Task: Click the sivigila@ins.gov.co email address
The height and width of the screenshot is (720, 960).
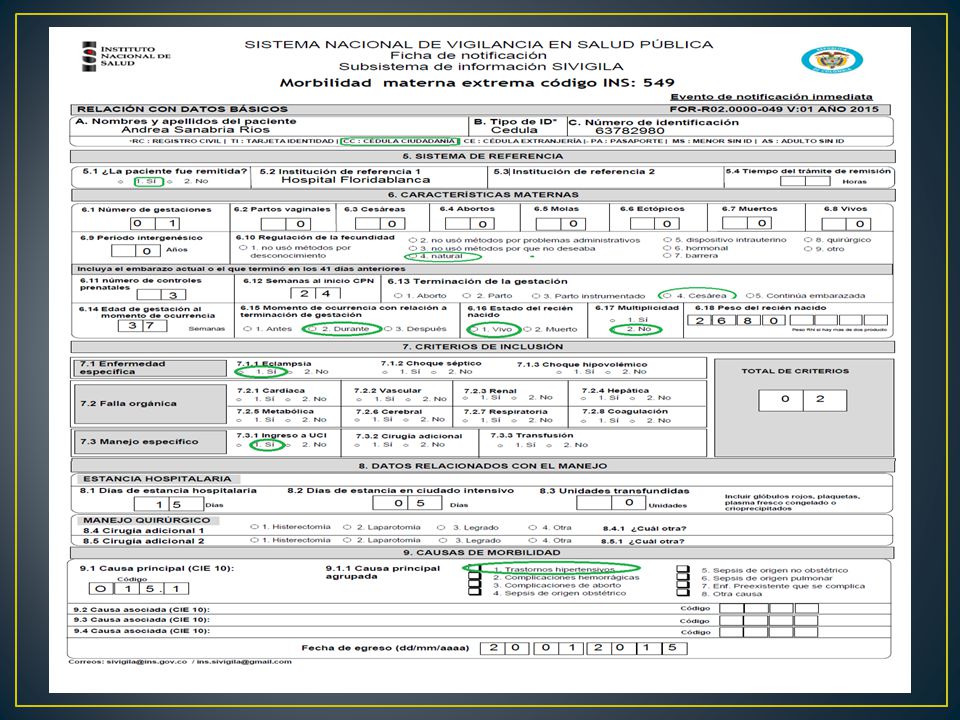Action: (x=146, y=662)
